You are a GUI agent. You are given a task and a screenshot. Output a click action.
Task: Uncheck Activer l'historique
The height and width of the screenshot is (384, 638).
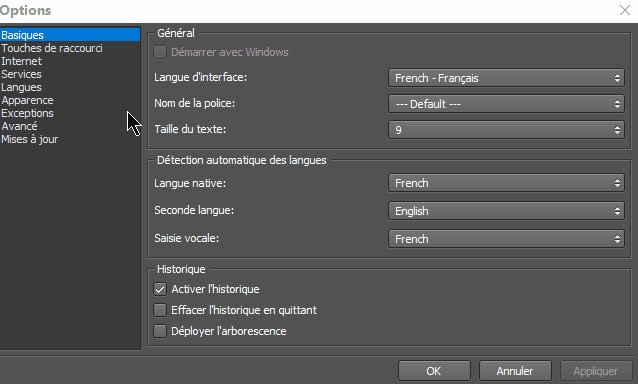click(160, 289)
